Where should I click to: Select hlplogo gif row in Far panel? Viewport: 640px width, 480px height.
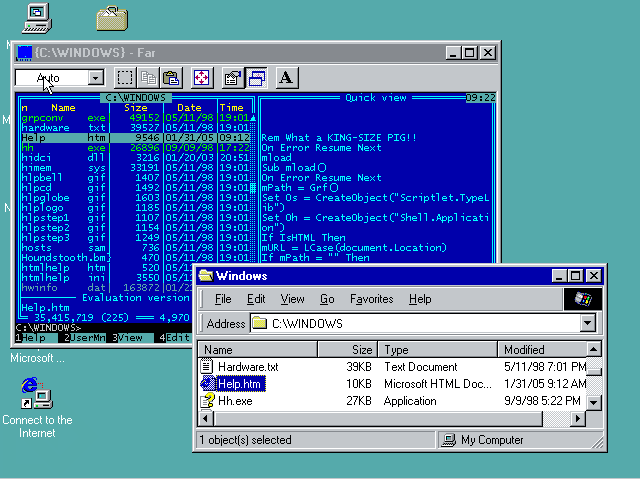coord(136,208)
